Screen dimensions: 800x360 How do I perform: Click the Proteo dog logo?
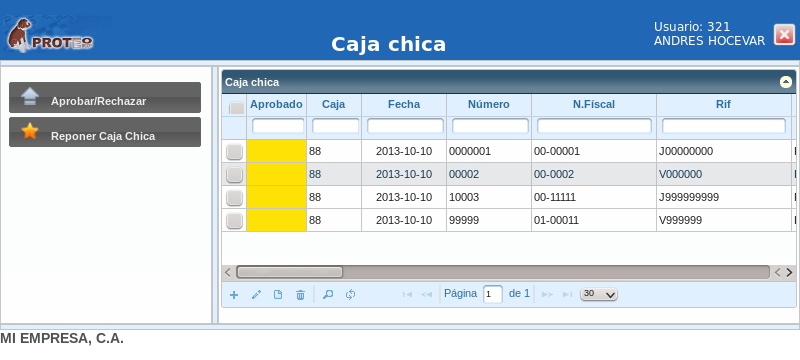pyautogui.click(x=49, y=36)
